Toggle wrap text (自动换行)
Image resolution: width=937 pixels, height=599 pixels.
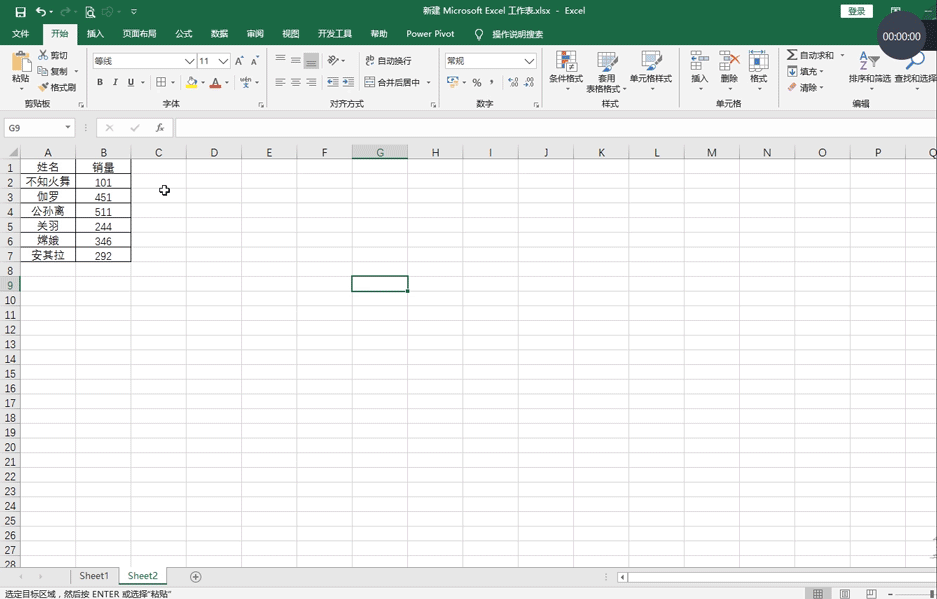pyautogui.click(x=388, y=60)
